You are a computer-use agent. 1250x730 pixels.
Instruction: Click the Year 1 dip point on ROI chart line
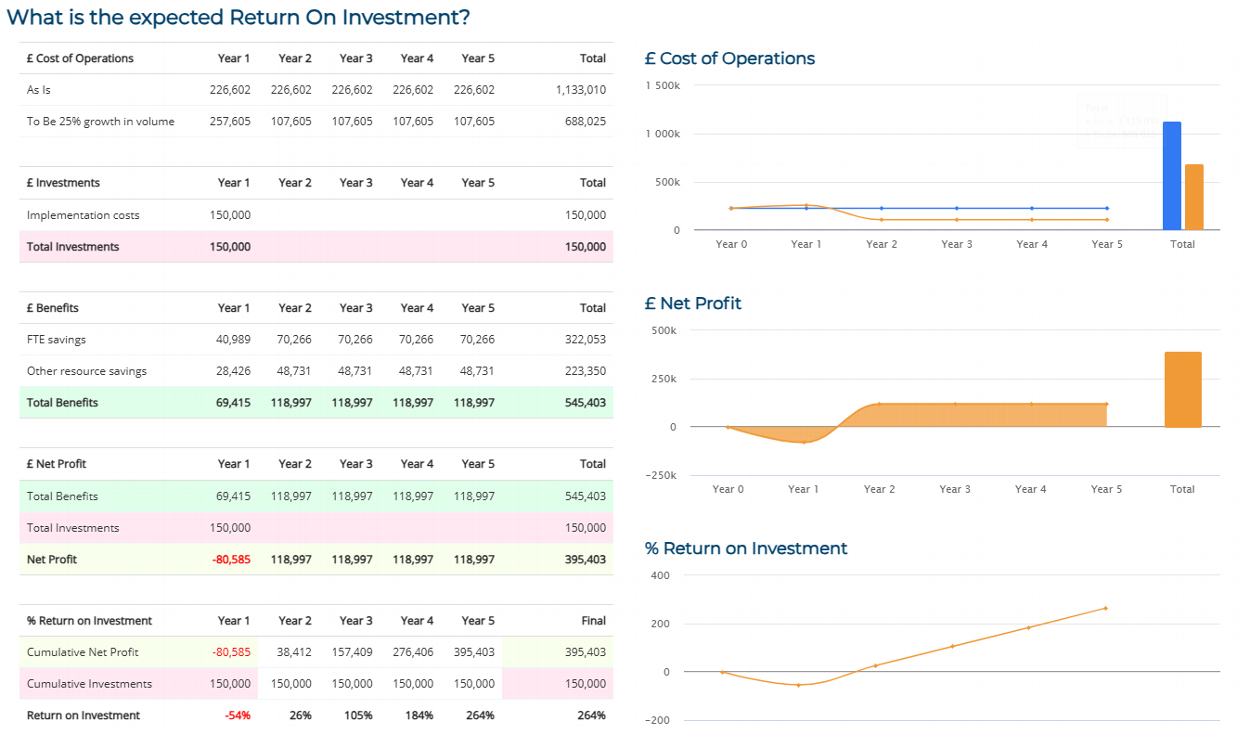tap(798, 685)
